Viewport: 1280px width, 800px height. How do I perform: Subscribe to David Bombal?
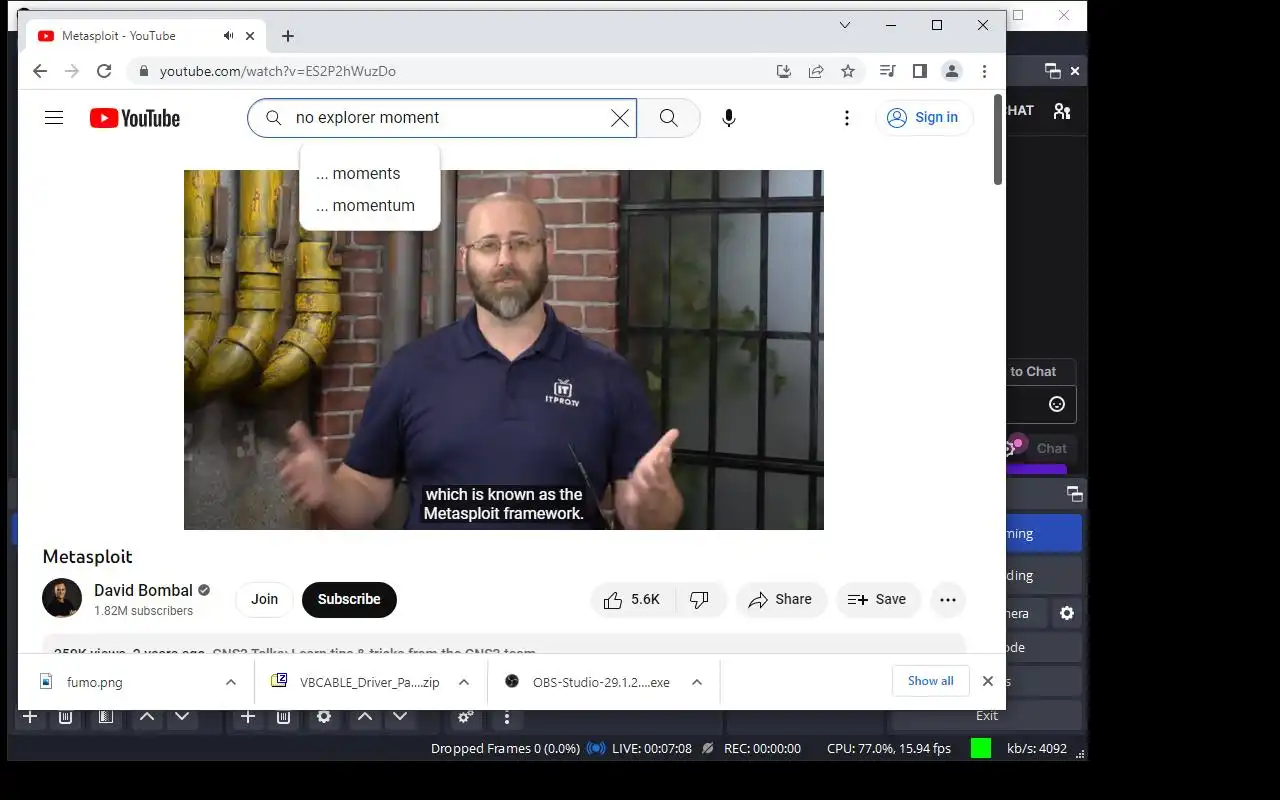349,599
